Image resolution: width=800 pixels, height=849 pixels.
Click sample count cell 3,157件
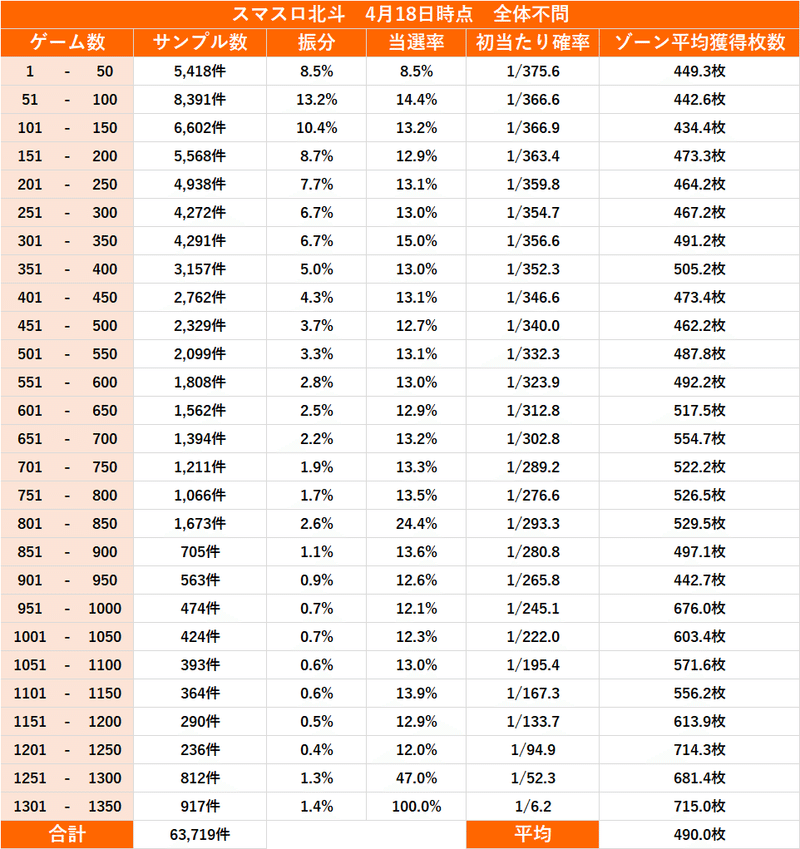point(200,269)
